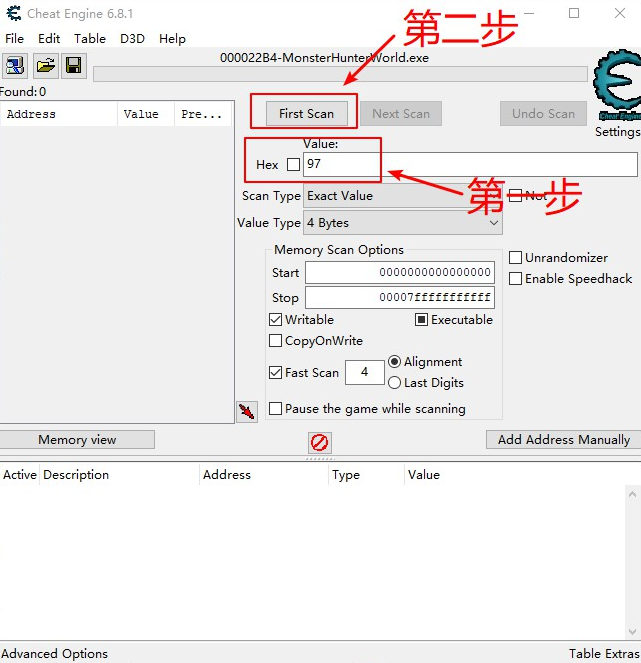Open the D3D menu
Viewport: 641px width, 663px height.
[x=132, y=38]
